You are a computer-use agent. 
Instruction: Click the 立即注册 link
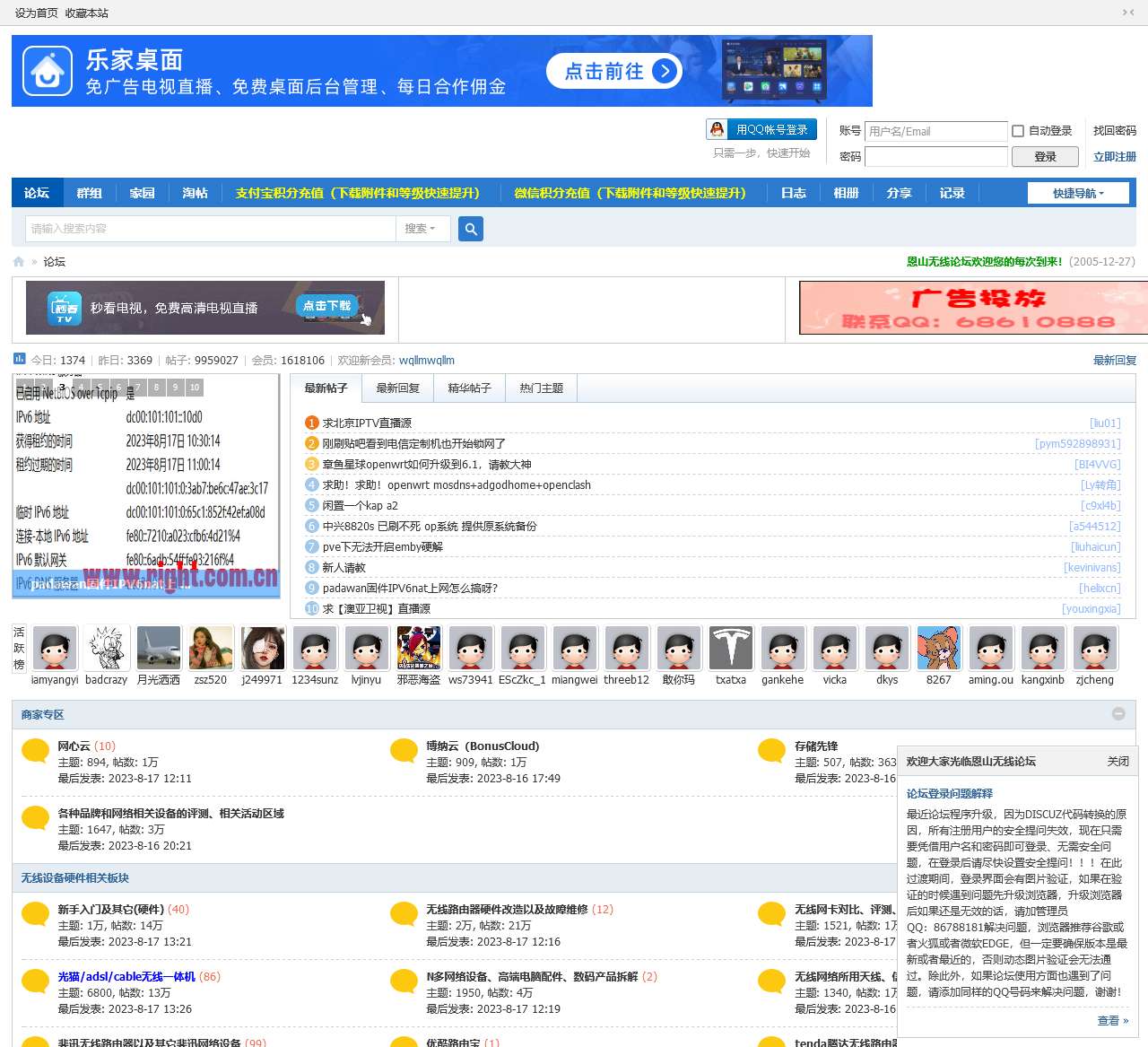[1114, 156]
